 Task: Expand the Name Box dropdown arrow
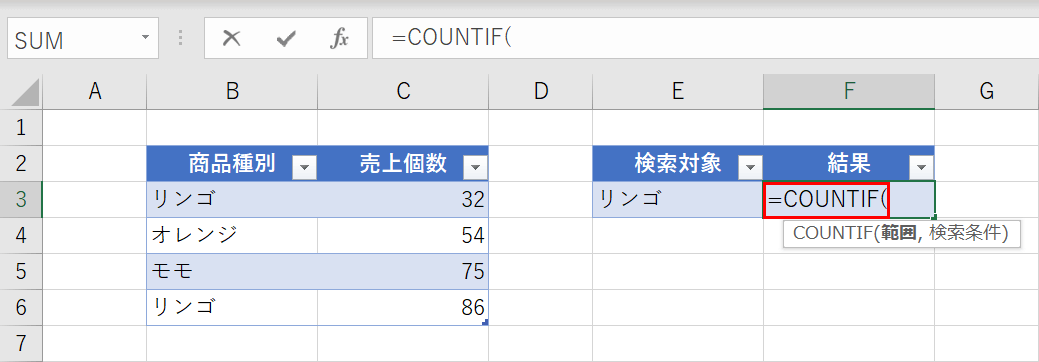click(x=145, y=37)
